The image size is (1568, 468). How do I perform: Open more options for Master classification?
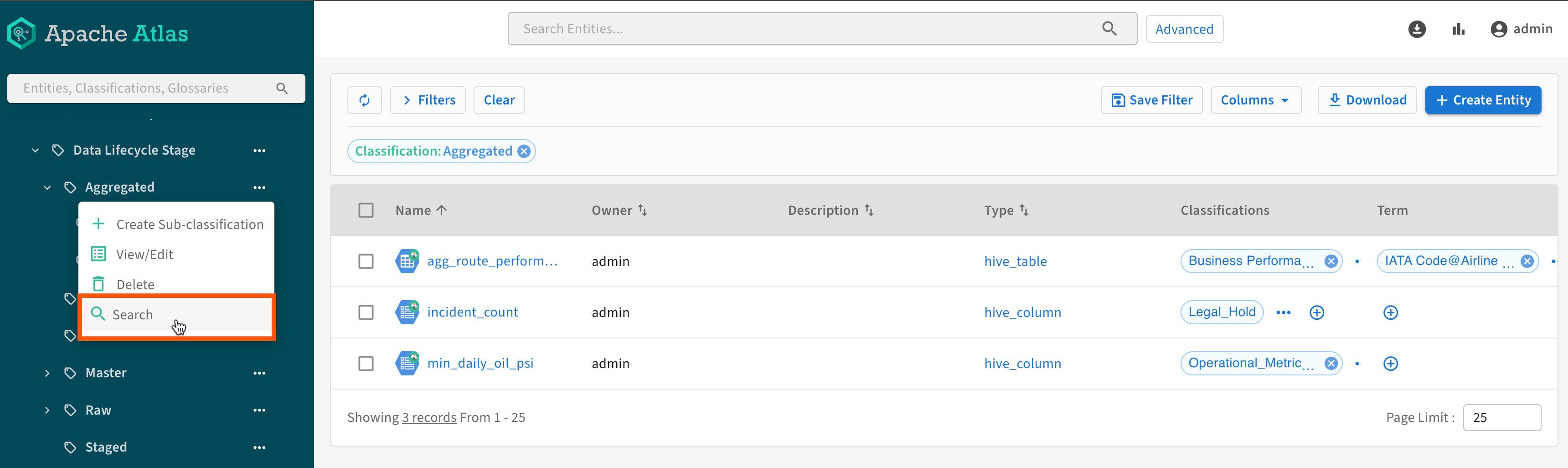[259, 373]
